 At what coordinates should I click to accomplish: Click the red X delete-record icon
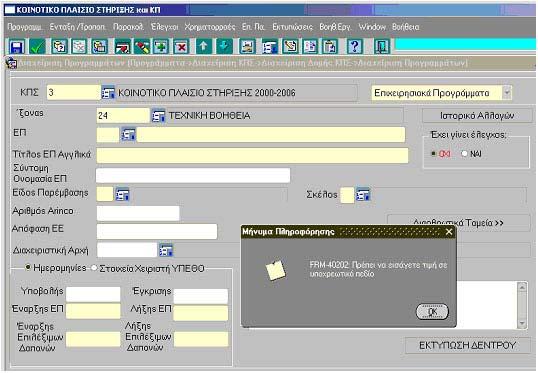181,46
